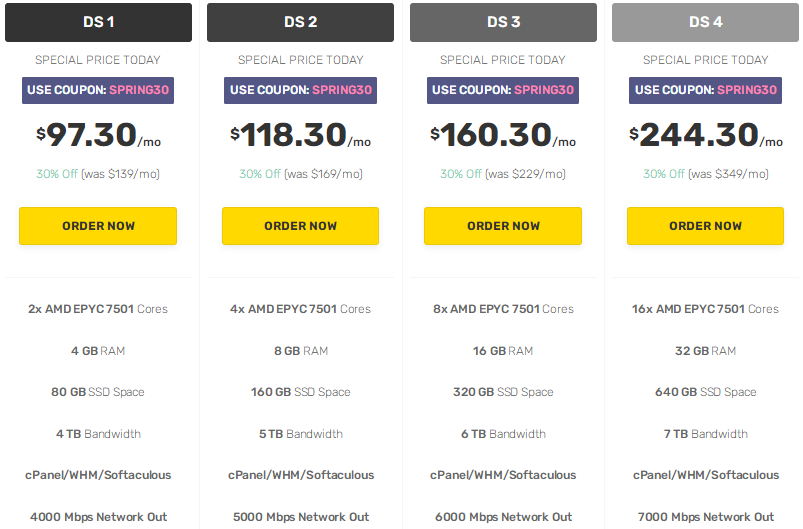The height and width of the screenshot is (529, 803).
Task: Click Order Now for DS 1 plan
Action: point(98,226)
